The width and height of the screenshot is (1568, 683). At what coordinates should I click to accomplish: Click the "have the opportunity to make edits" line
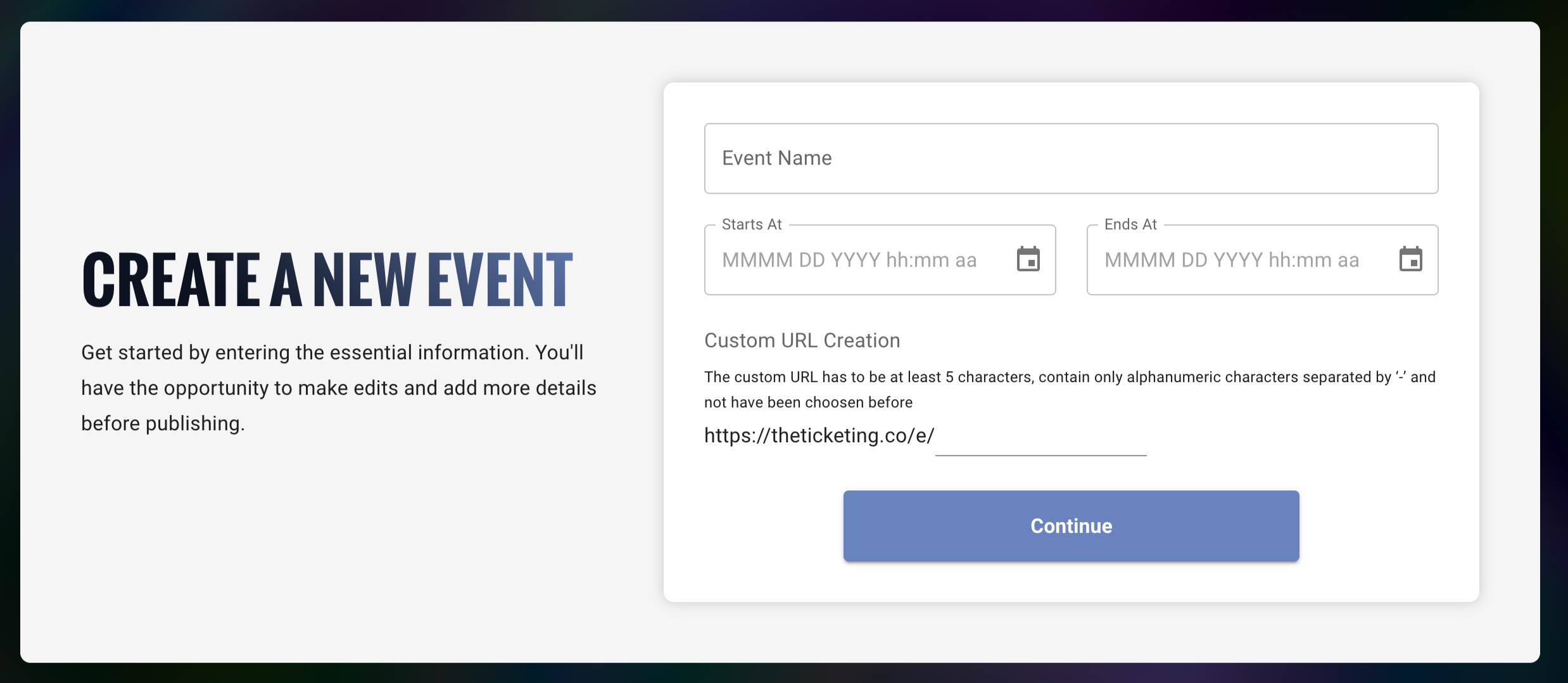pyautogui.click(x=338, y=388)
